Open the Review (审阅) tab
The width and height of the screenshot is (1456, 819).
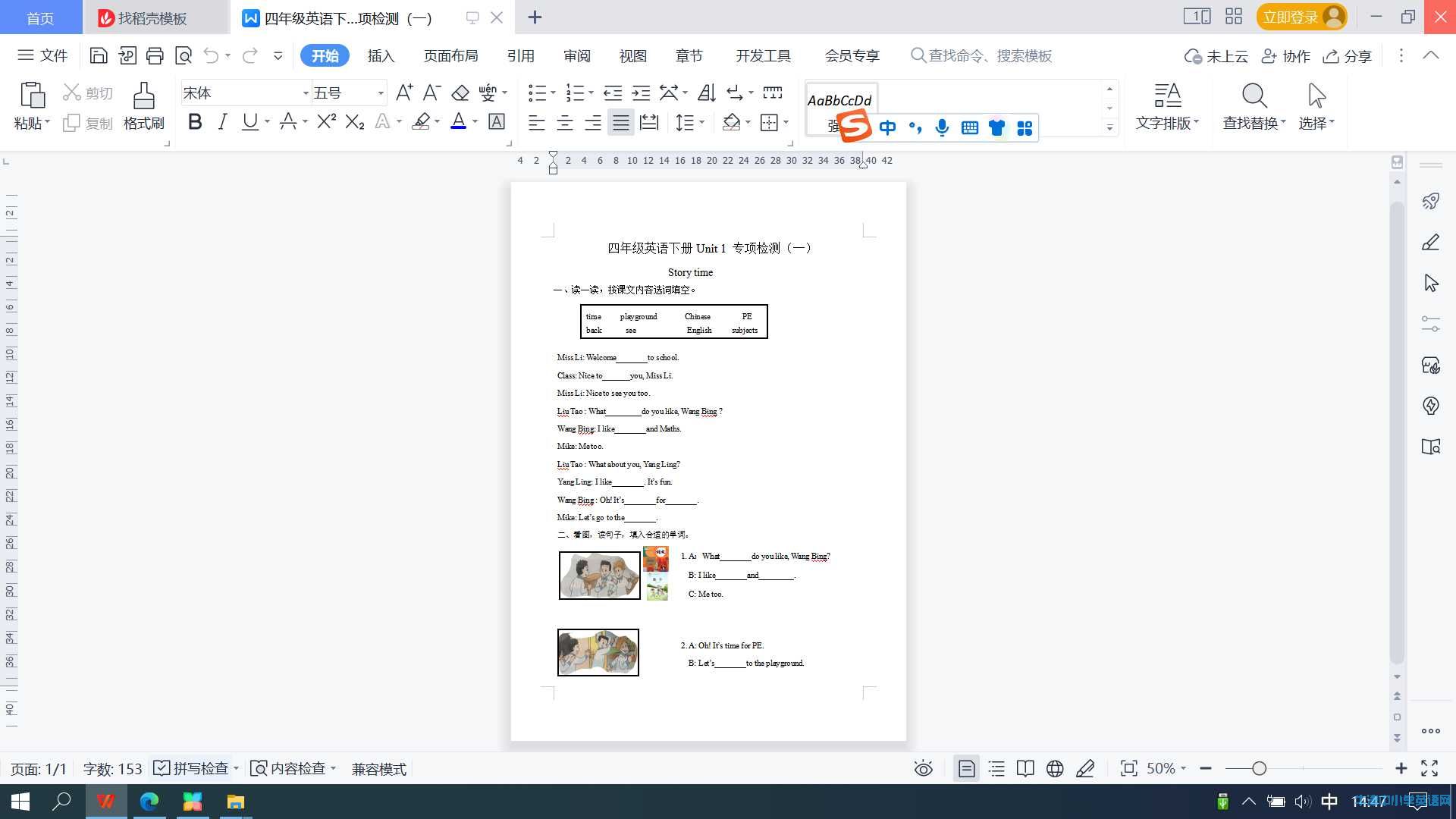coord(576,55)
